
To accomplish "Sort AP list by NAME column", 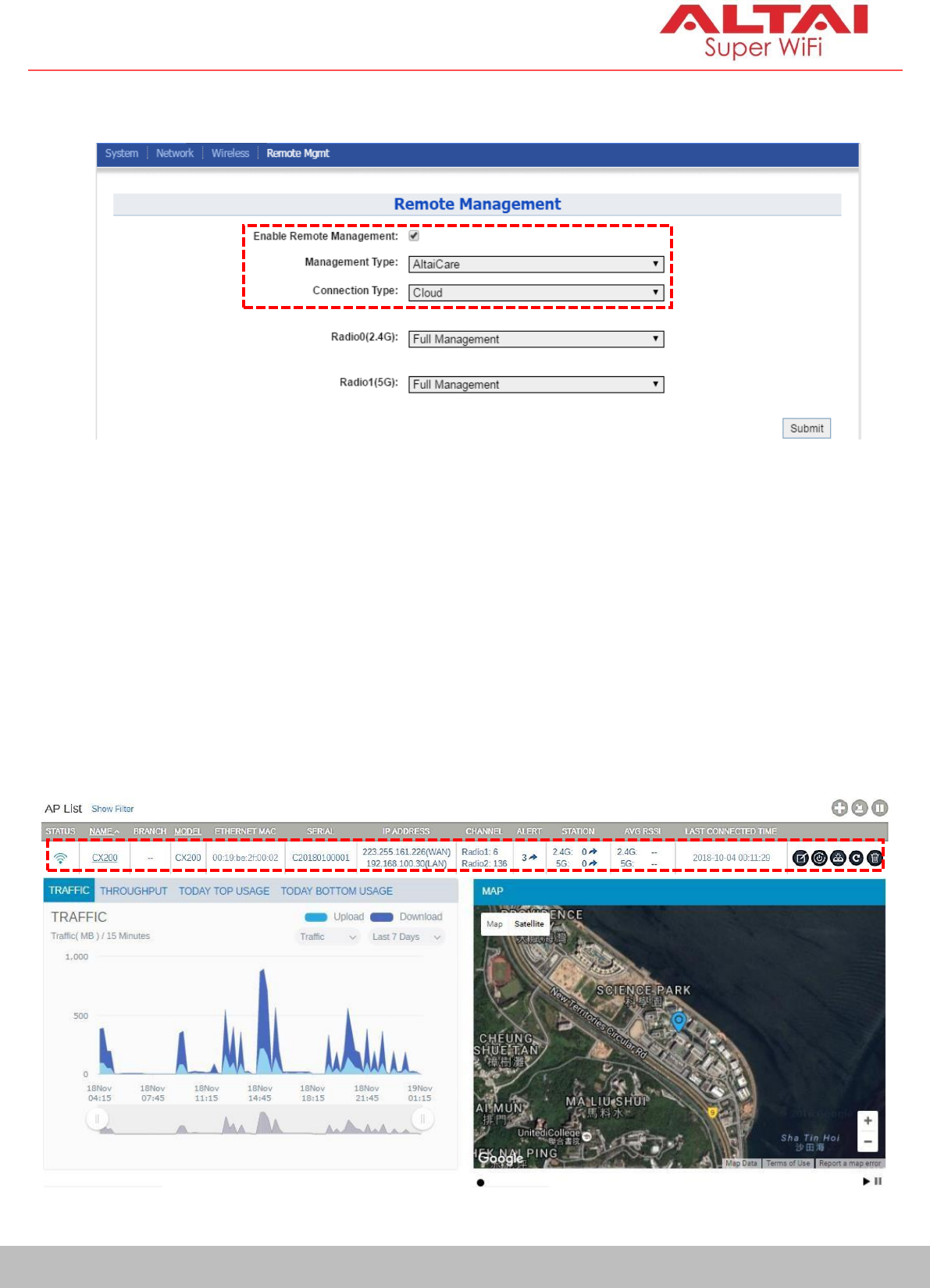I will tap(104, 831).
